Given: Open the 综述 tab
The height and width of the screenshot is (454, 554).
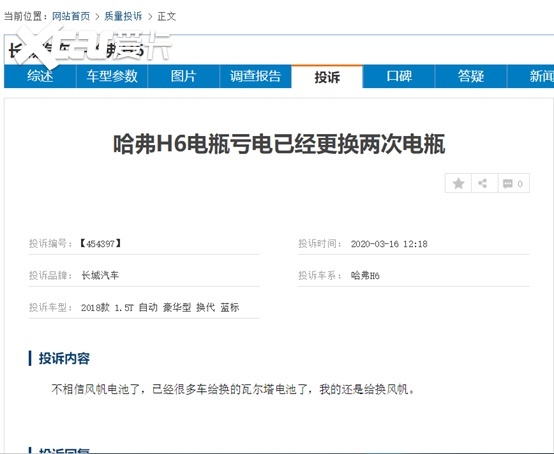Looking at the screenshot, I should pyautogui.click(x=40, y=76).
